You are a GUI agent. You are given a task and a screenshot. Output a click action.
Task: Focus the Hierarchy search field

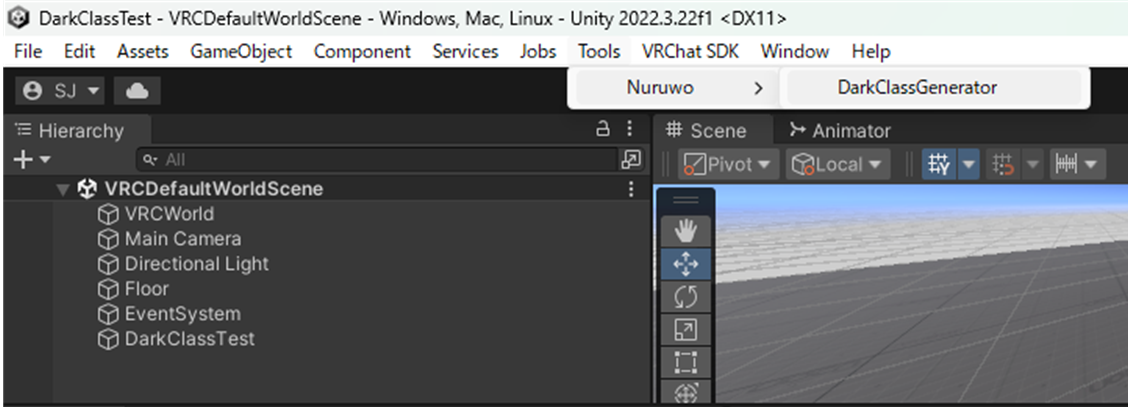(x=377, y=160)
